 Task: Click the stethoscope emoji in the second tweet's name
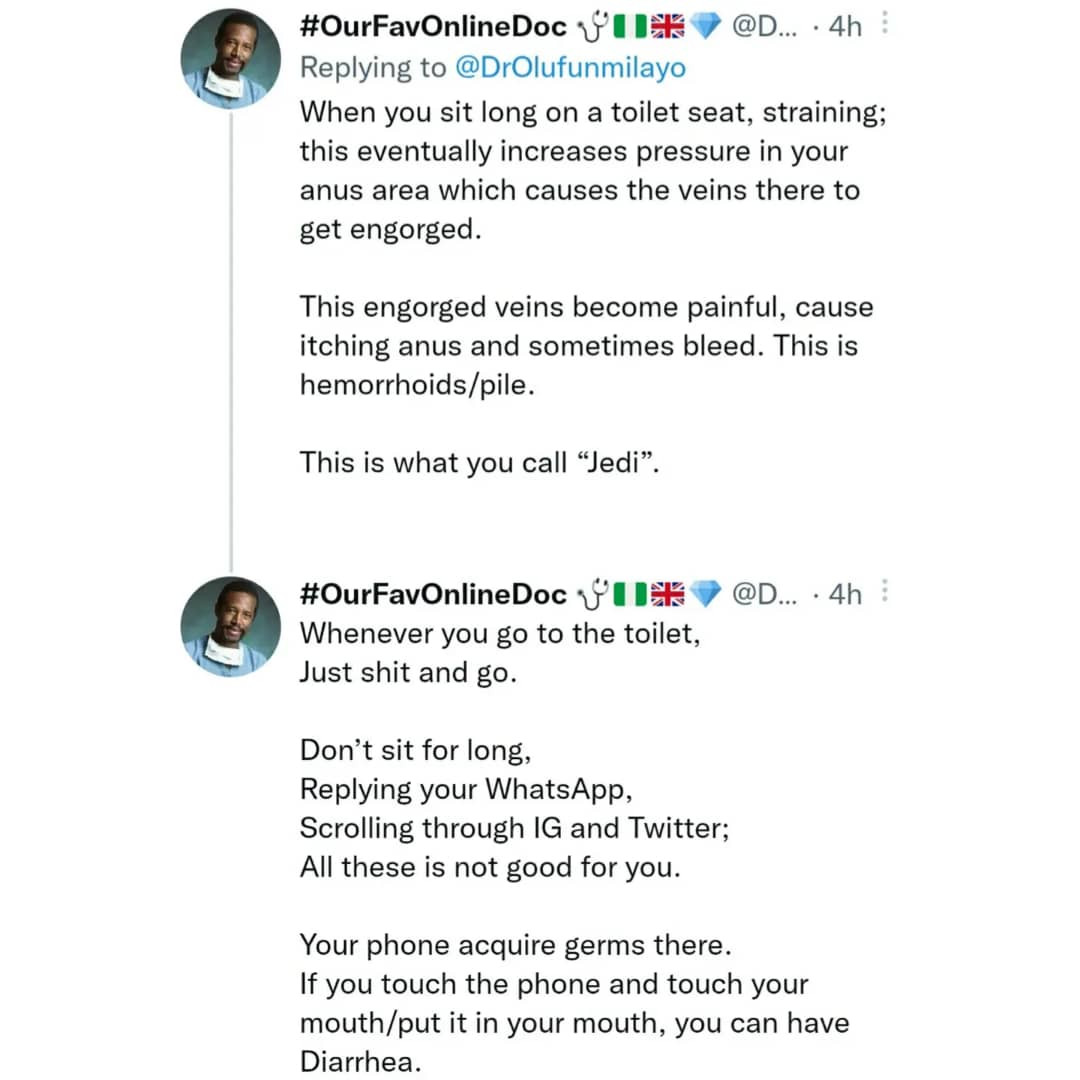click(586, 596)
